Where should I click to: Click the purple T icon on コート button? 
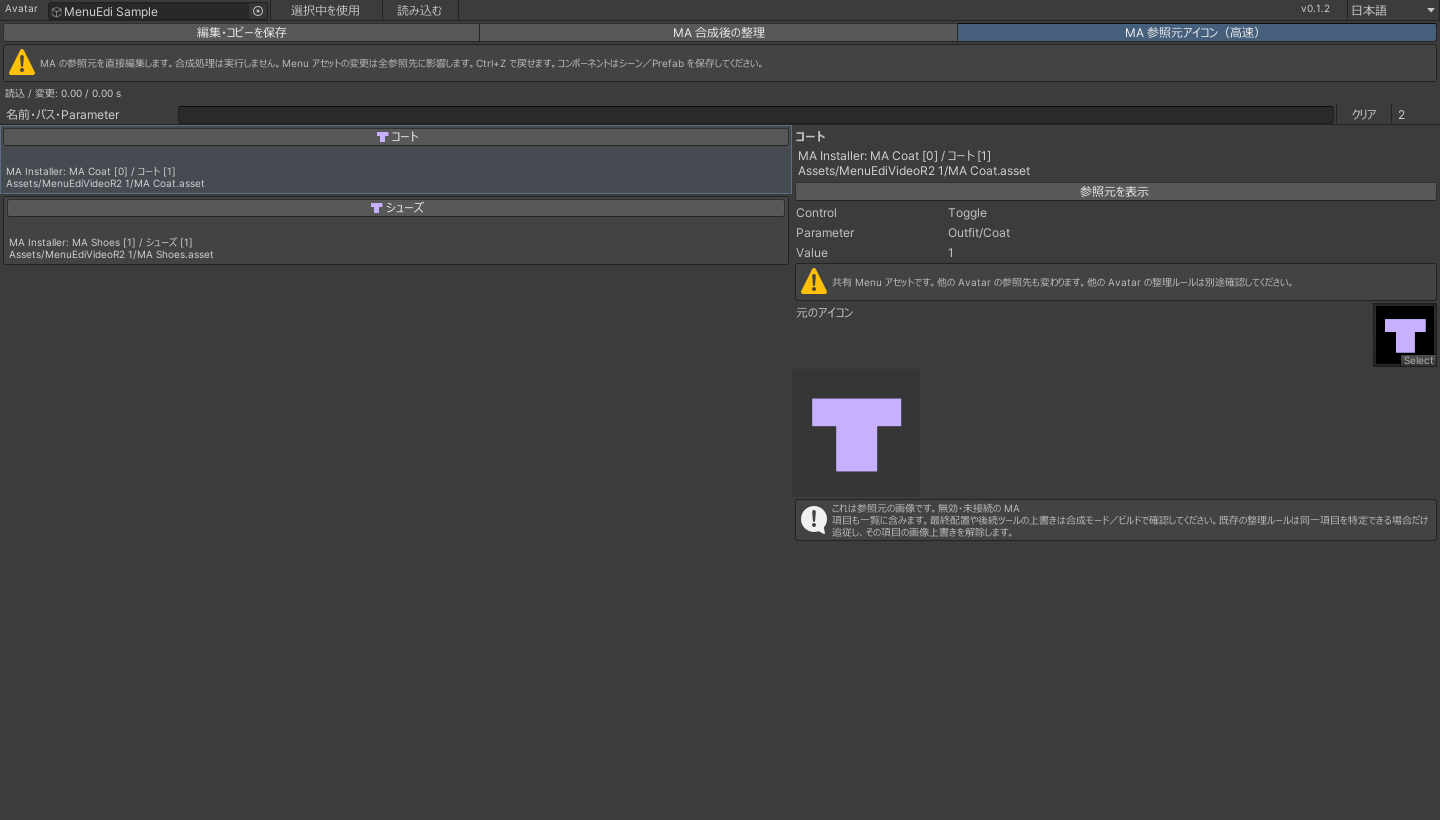382,137
